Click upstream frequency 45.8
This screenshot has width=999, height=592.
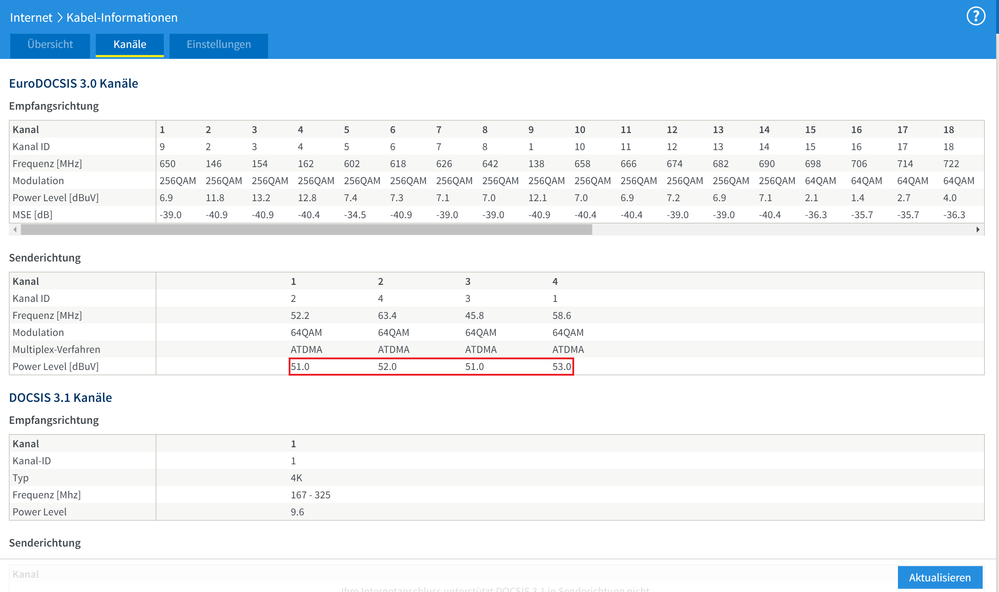click(x=475, y=315)
